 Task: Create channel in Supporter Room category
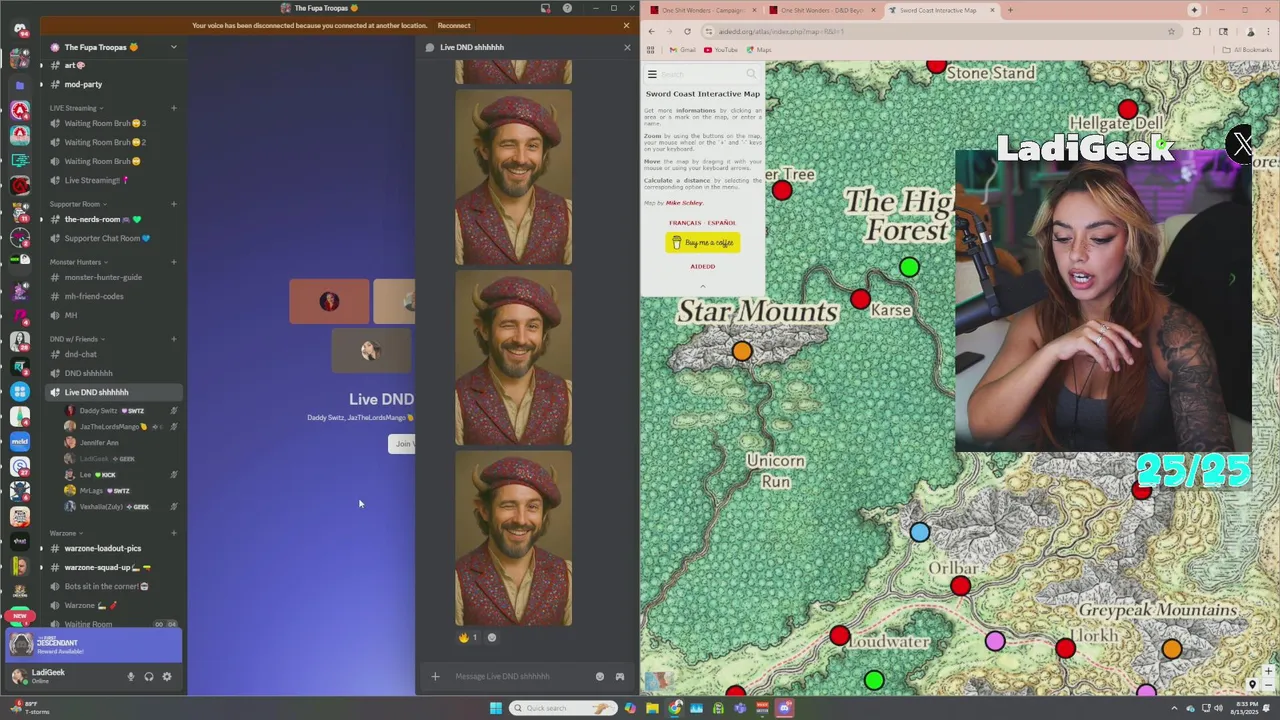[x=174, y=204]
